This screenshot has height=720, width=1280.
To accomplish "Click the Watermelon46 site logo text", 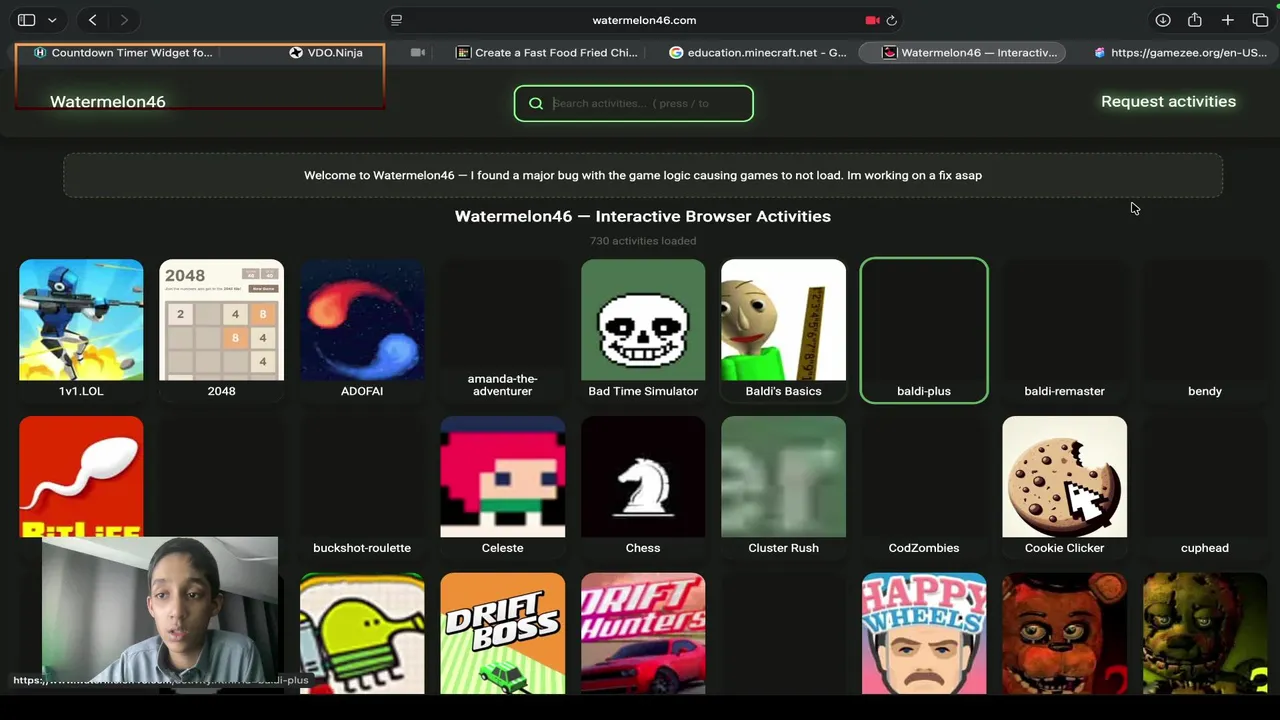I will (x=108, y=102).
